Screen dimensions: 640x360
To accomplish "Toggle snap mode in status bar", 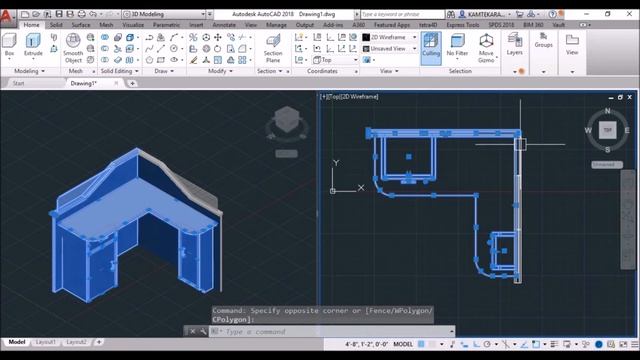I will (x=432, y=344).
